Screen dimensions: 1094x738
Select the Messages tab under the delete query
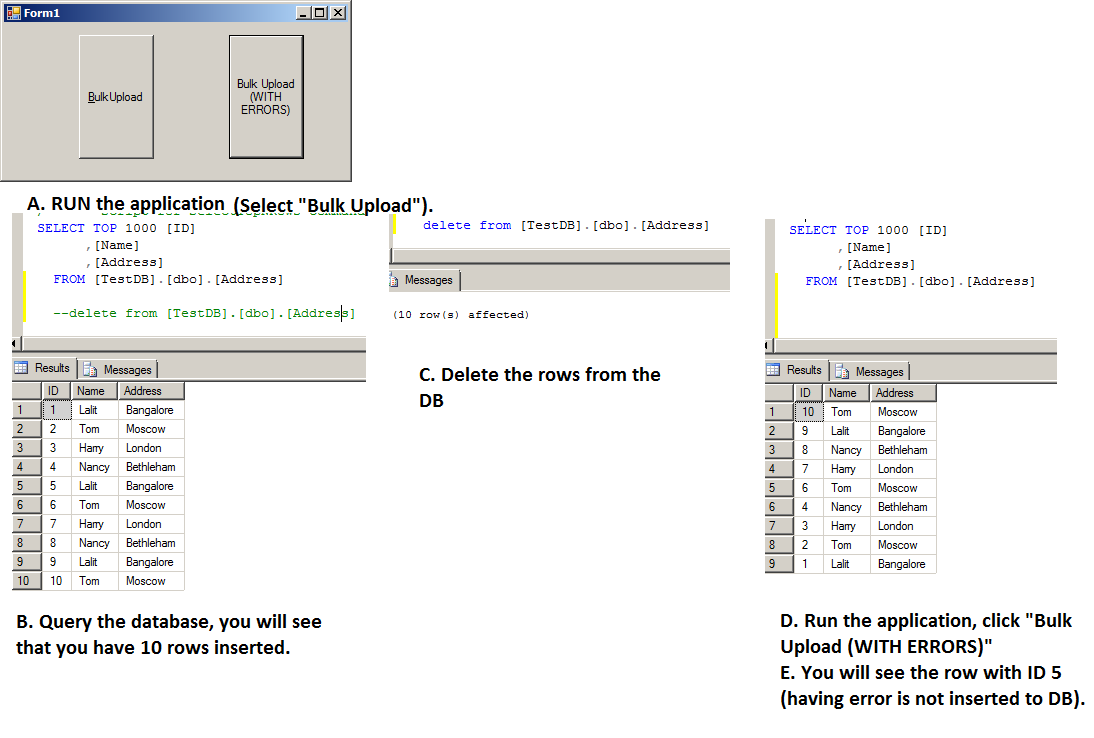[423, 280]
